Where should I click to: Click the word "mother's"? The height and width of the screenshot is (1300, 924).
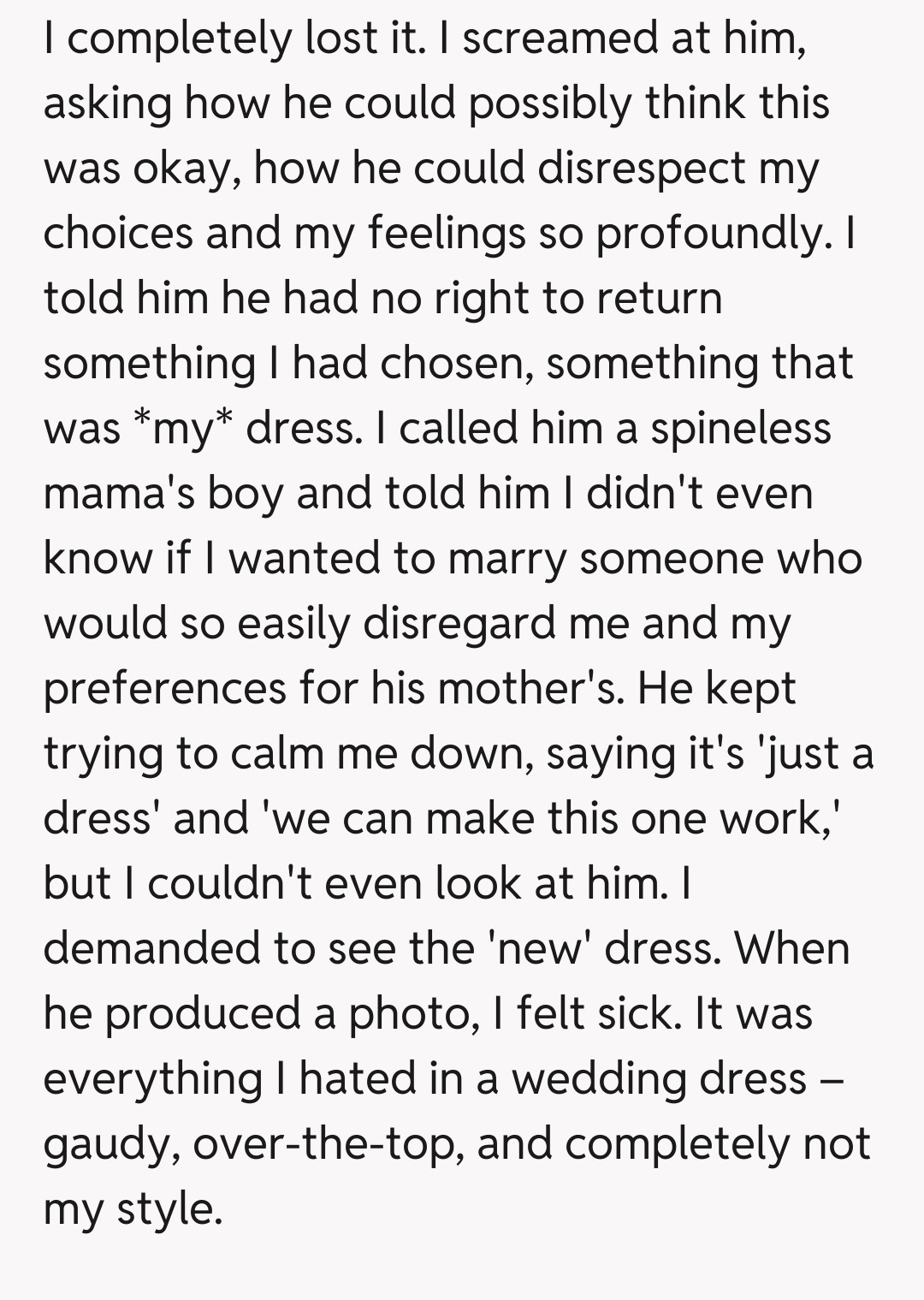pyautogui.click(x=530, y=689)
